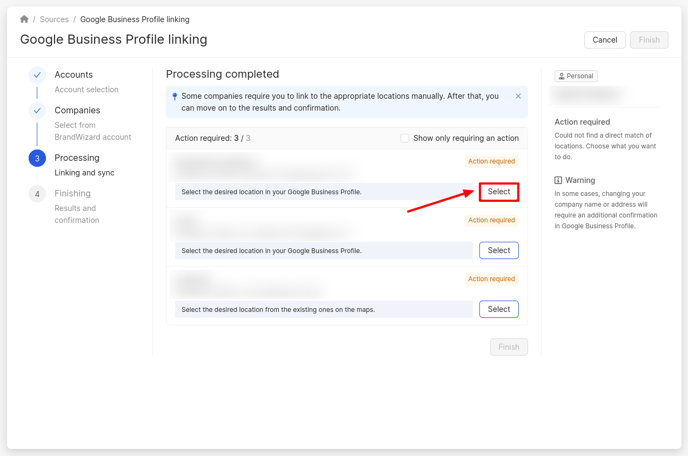Click Warning heading text in sidebar
This screenshot has height=456, width=688.
click(580, 180)
